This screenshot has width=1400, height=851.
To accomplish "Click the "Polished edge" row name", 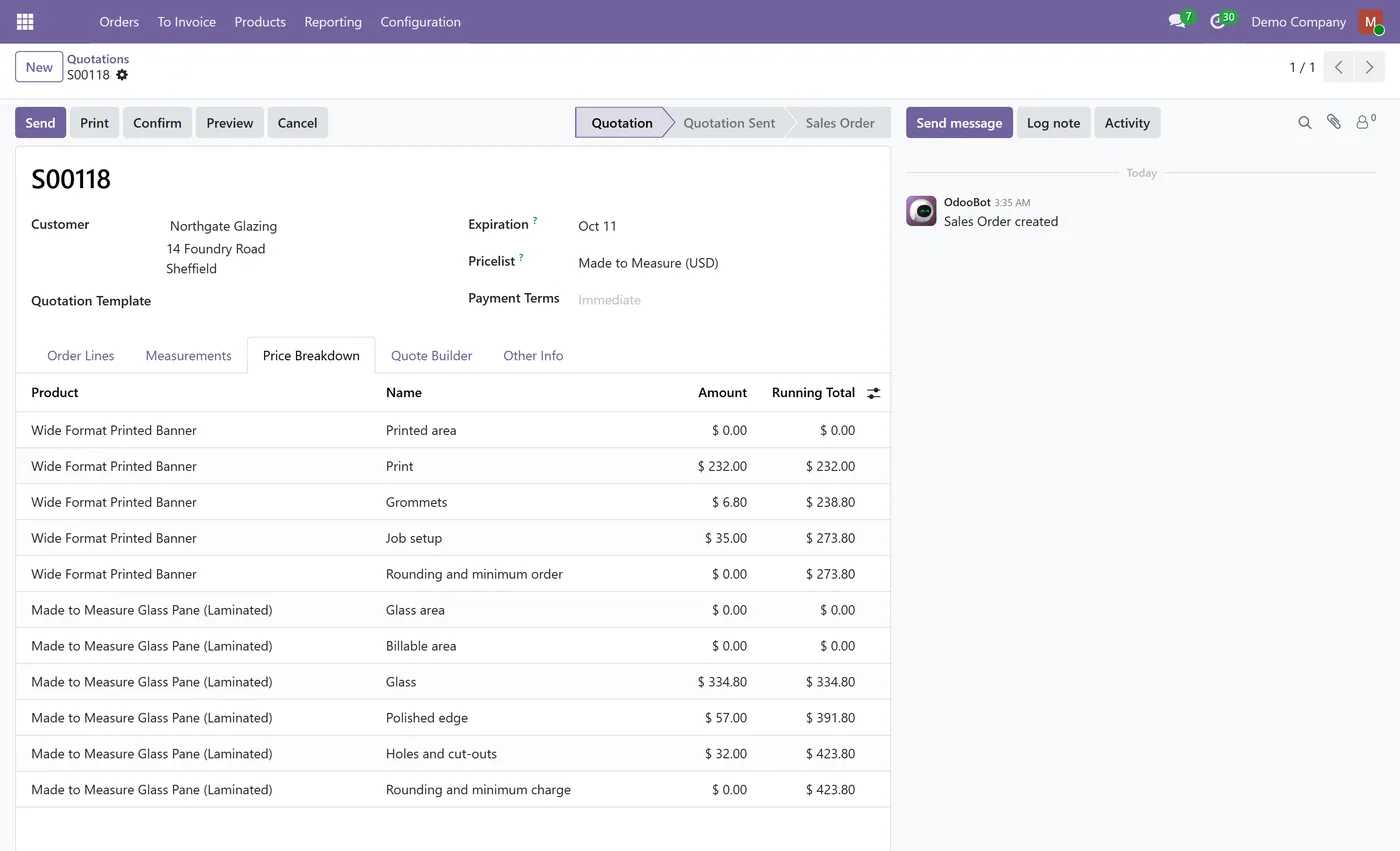I will coord(427,718).
